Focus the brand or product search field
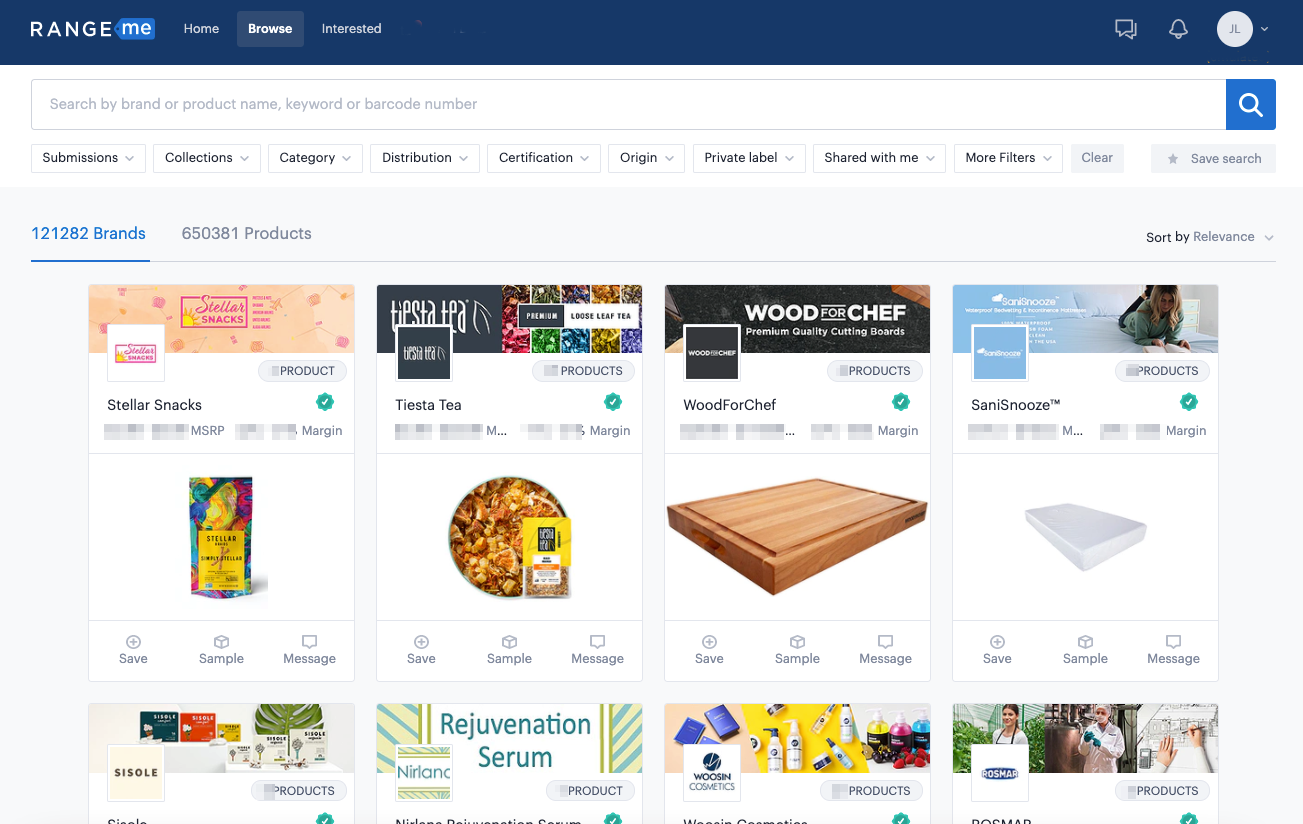Image resolution: width=1303 pixels, height=824 pixels. [x=628, y=104]
